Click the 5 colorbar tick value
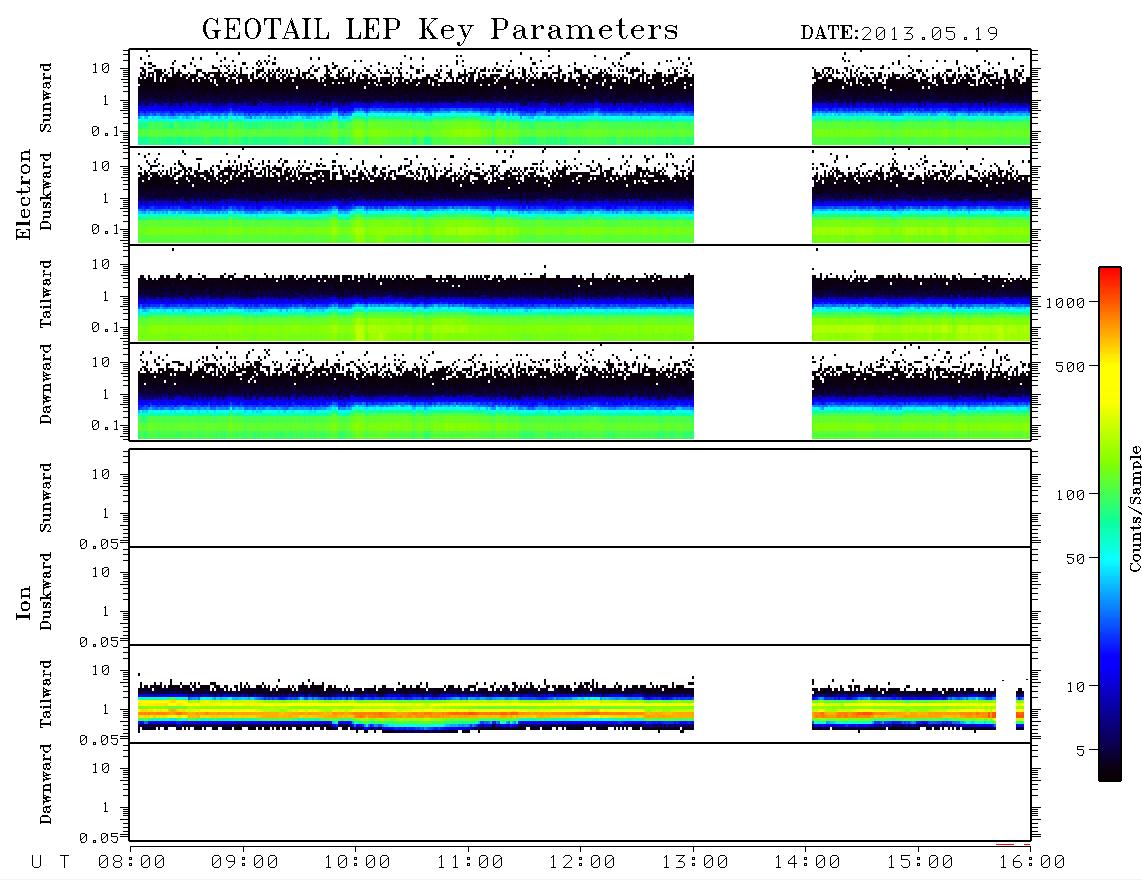 [x=1080, y=751]
